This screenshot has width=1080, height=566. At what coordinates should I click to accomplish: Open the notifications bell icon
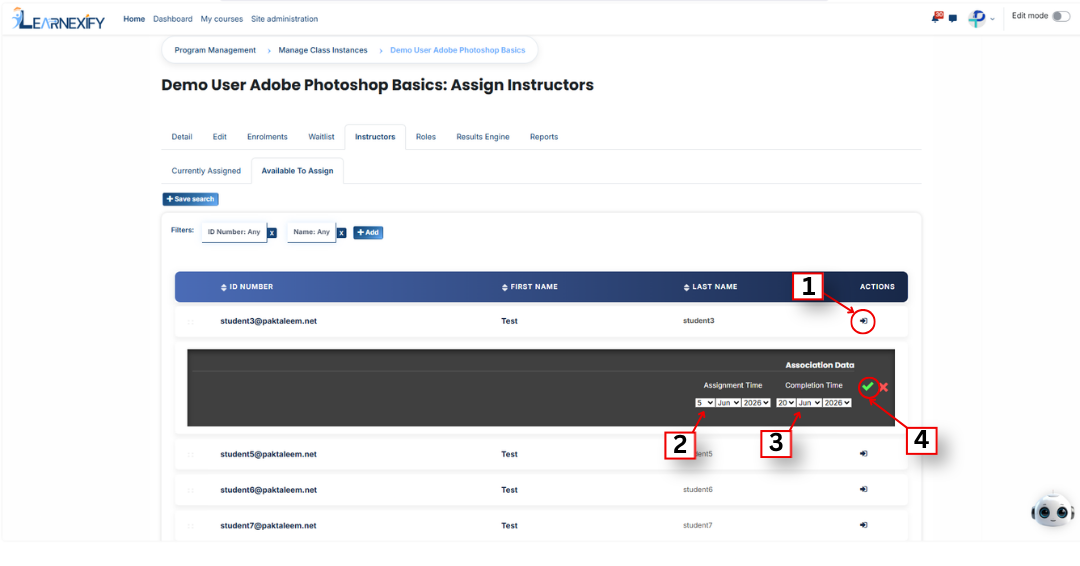point(936,17)
